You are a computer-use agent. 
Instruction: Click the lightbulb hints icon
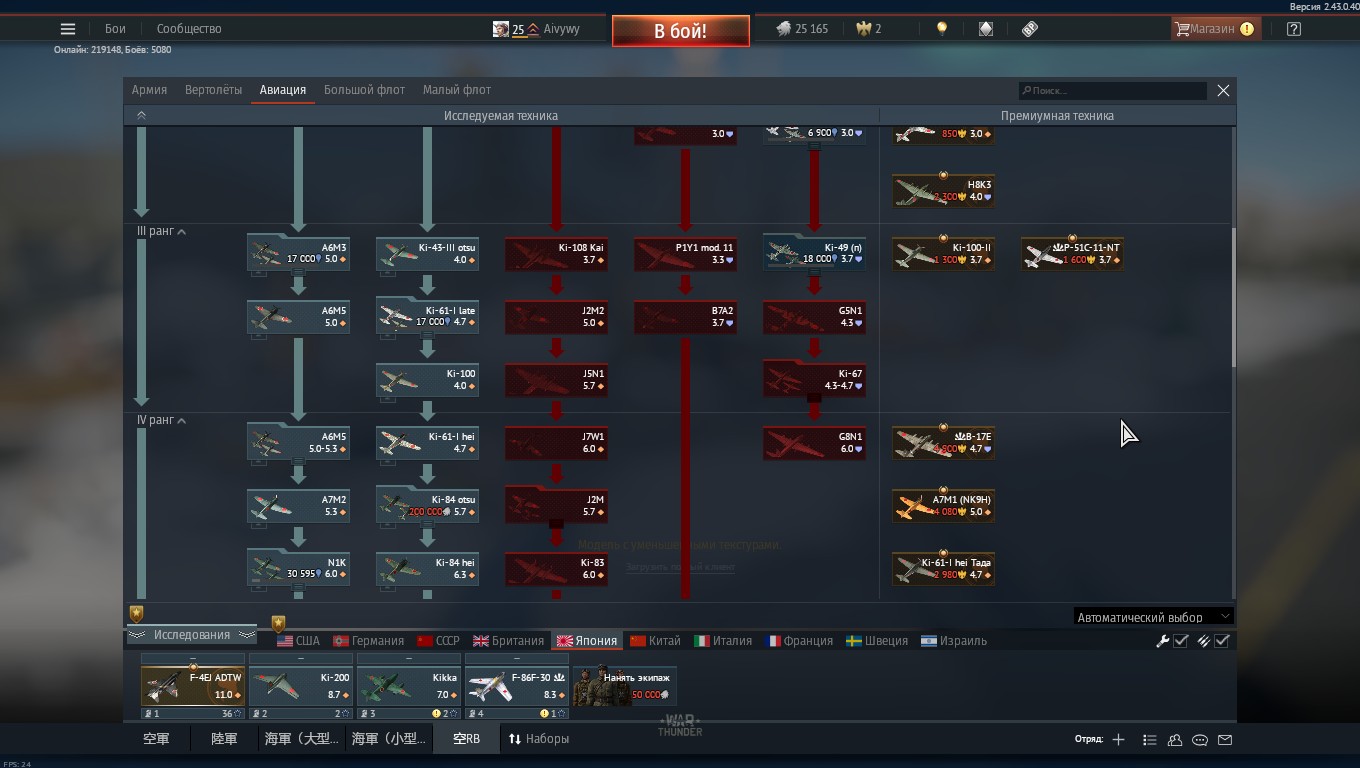[942, 29]
